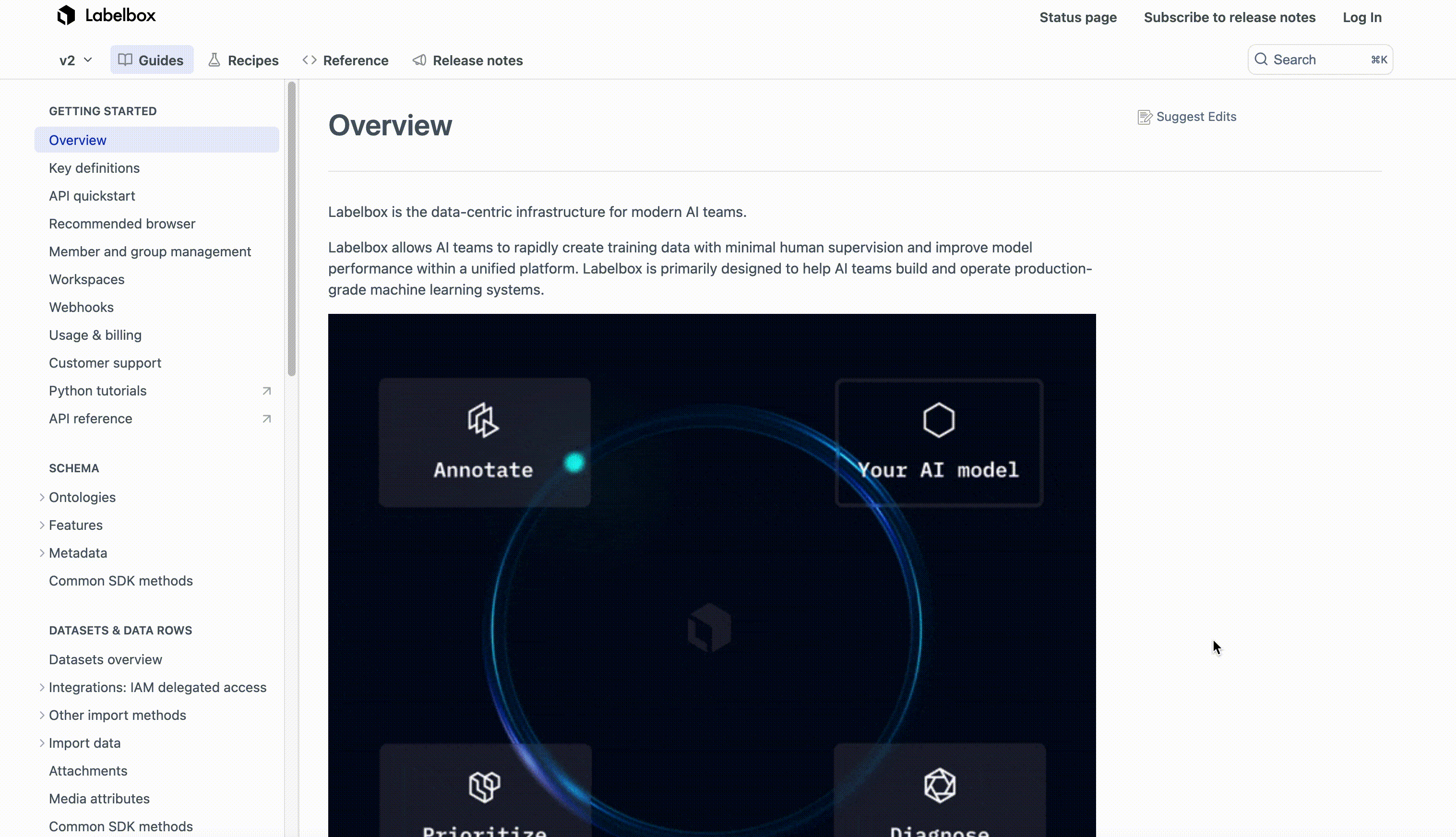Image resolution: width=1456 pixels, height=837 pixels.
Task: Click the Labelbox logo icon
Action: pos(66,15)
